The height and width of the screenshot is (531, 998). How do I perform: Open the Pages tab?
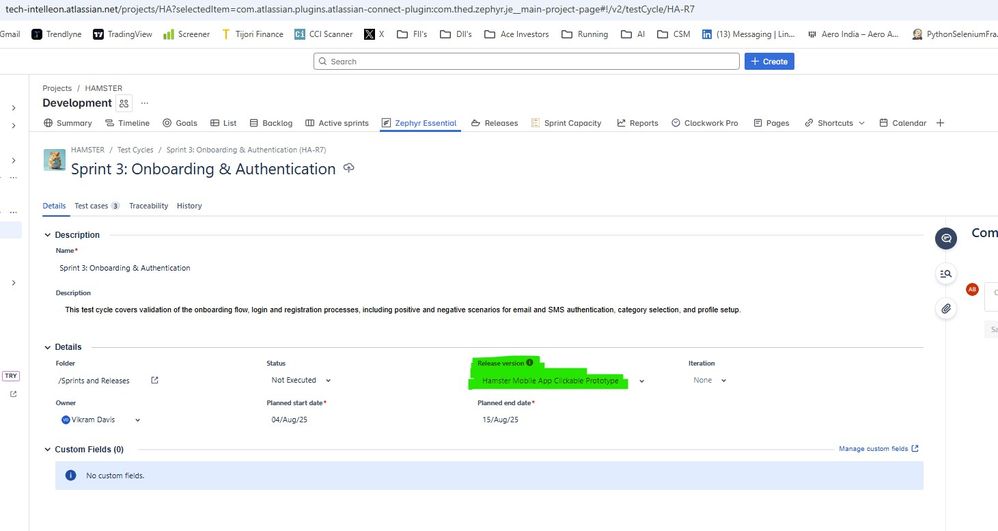point(771,123)
